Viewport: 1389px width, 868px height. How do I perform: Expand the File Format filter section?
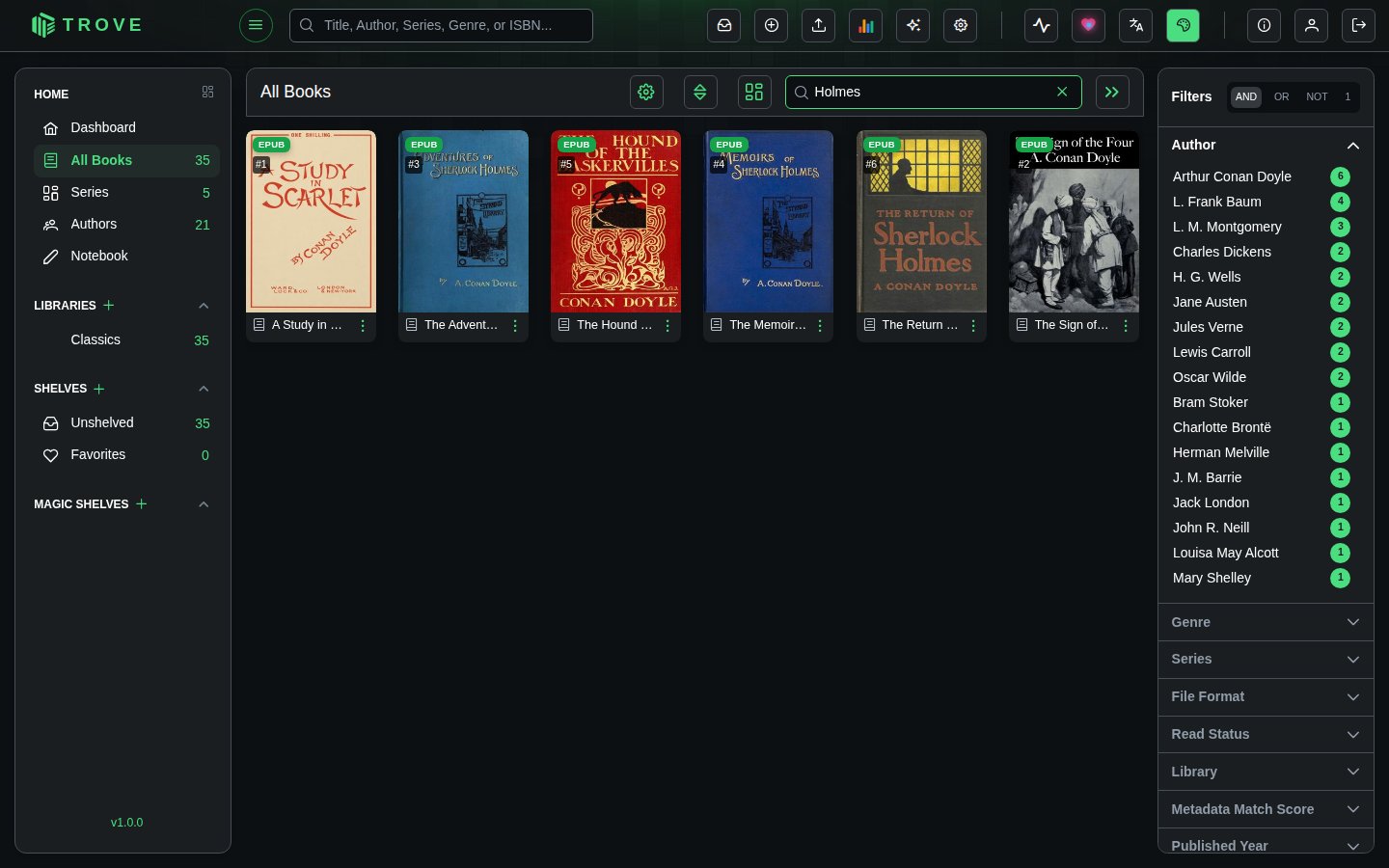pos(1266,696)
